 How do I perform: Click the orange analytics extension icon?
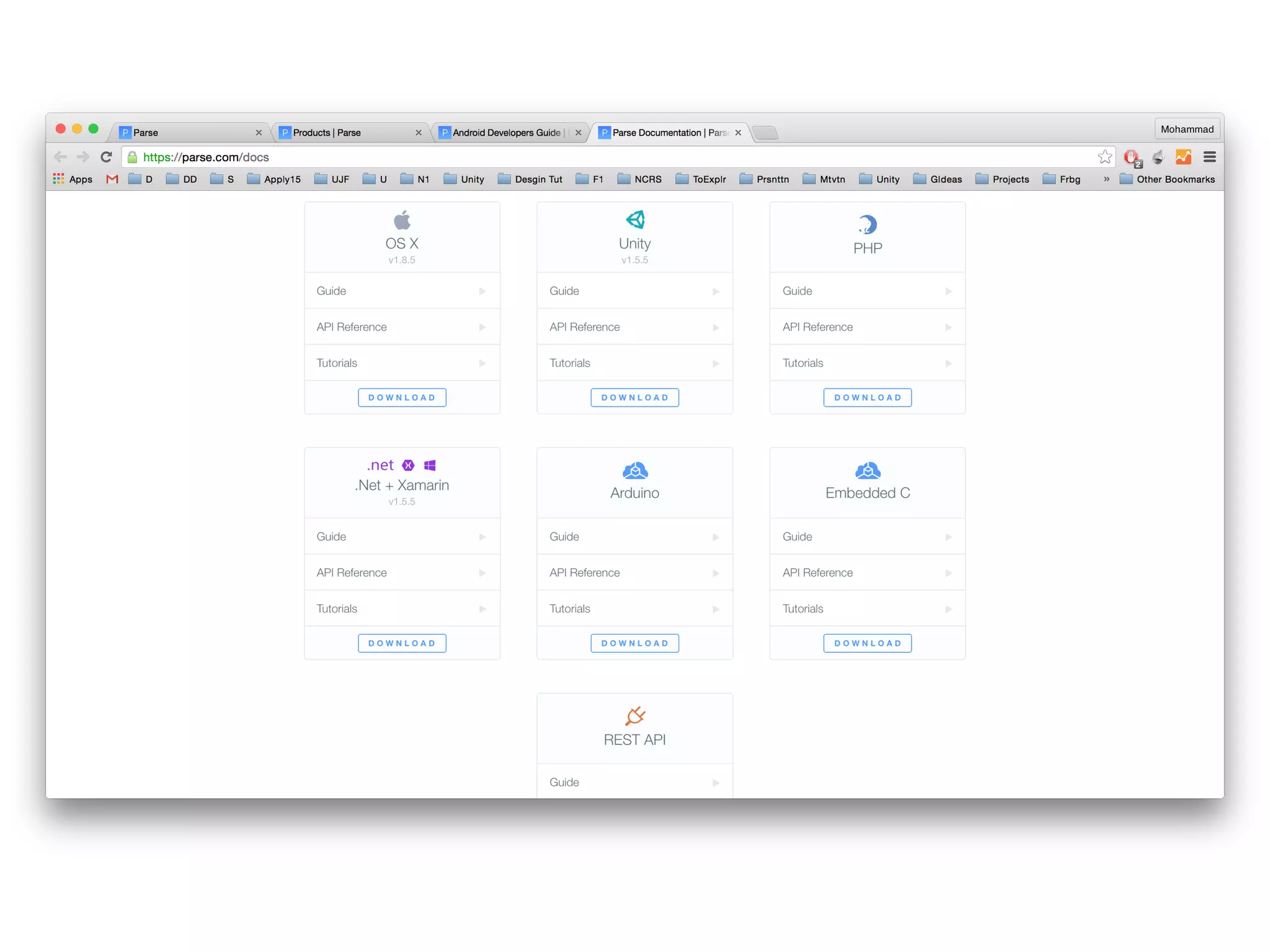pos(1183,157)
